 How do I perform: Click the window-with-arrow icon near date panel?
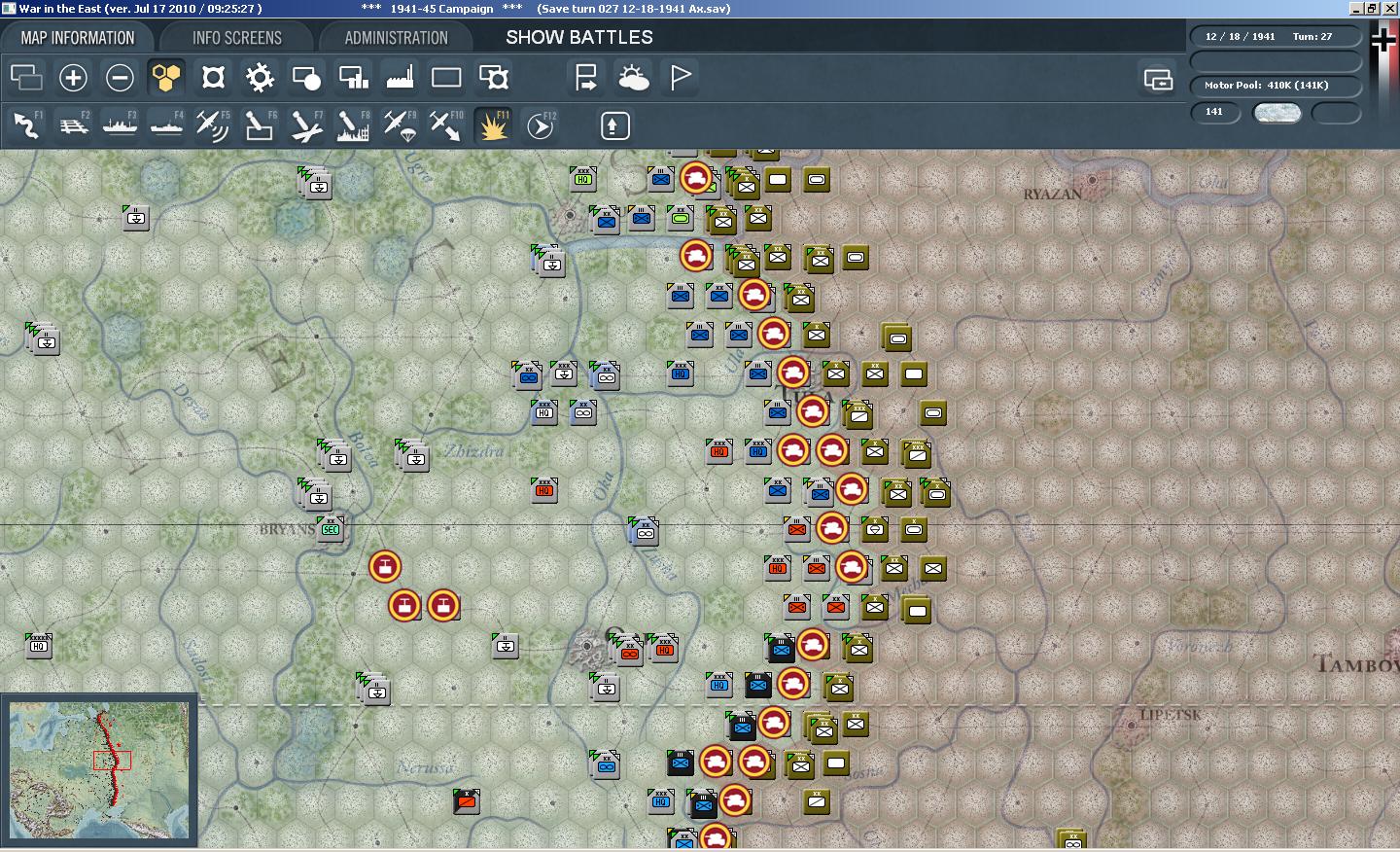(x=1158, y=79)
